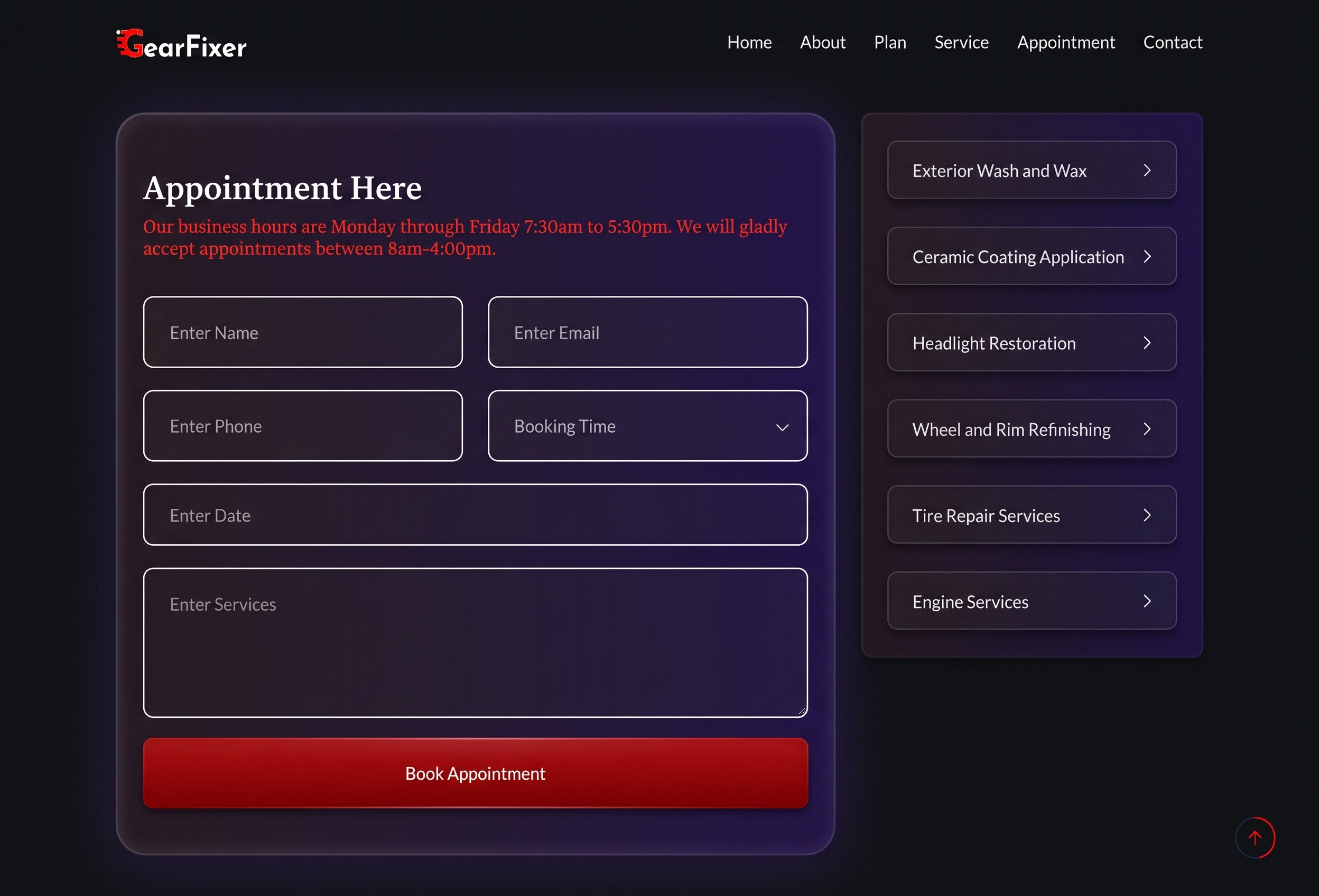The image size is (1319, 896).
Task: Open the Booking Time dropdown
Action: (x=647, y=426)
